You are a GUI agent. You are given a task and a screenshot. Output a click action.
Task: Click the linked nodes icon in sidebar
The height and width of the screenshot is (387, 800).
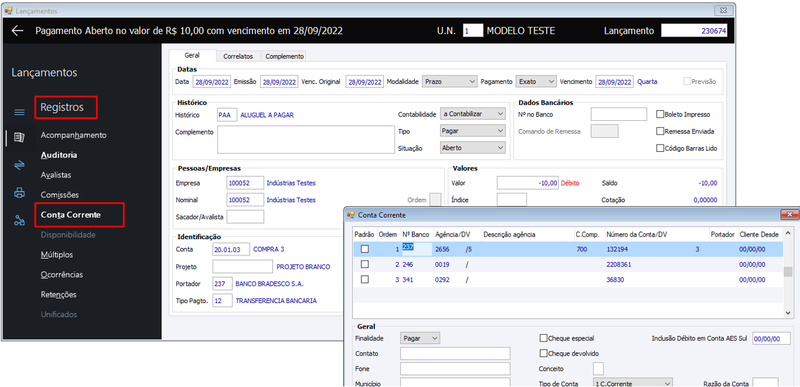coord(19,220)
